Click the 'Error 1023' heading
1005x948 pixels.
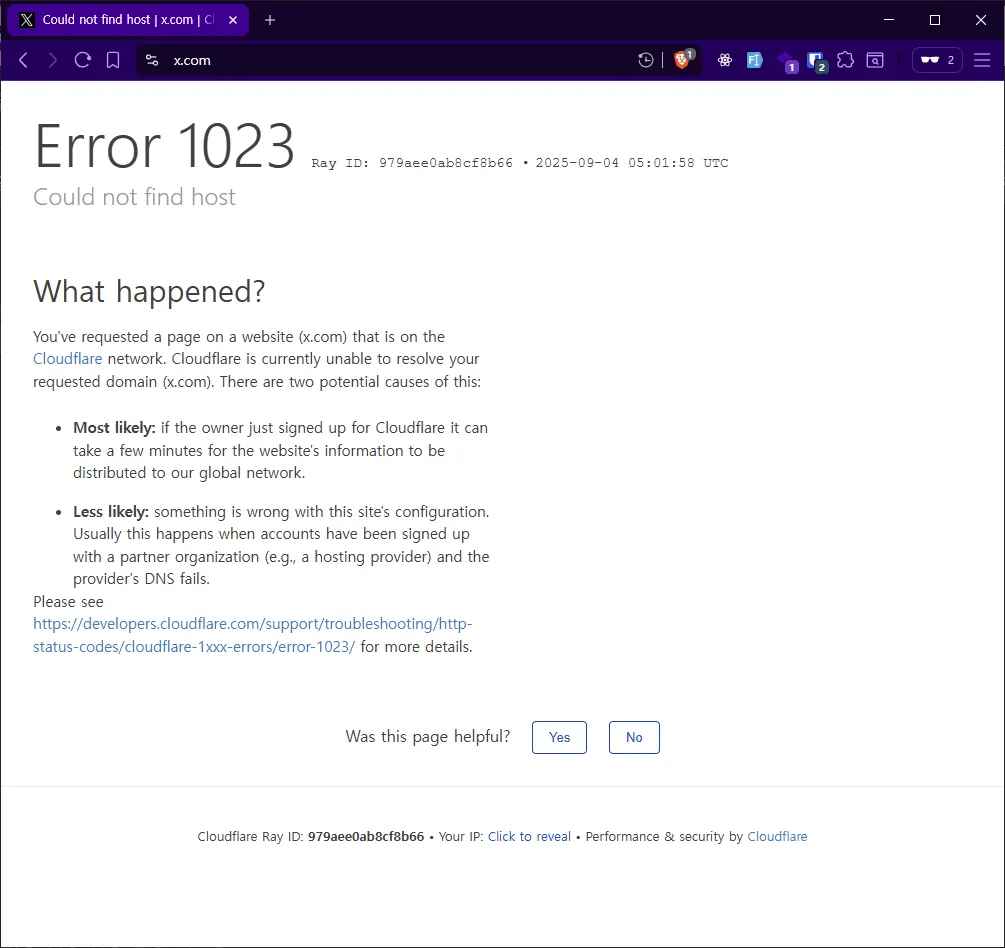pyautogui.click(x=164, y=147)
